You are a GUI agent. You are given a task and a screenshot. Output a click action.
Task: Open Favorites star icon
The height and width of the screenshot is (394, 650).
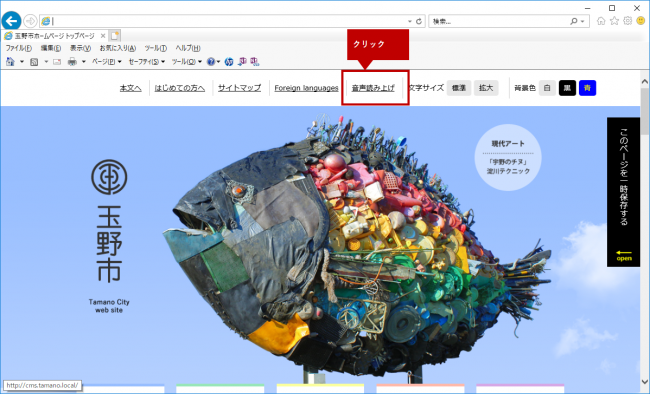pyautogui.click(x=614, y=21)
